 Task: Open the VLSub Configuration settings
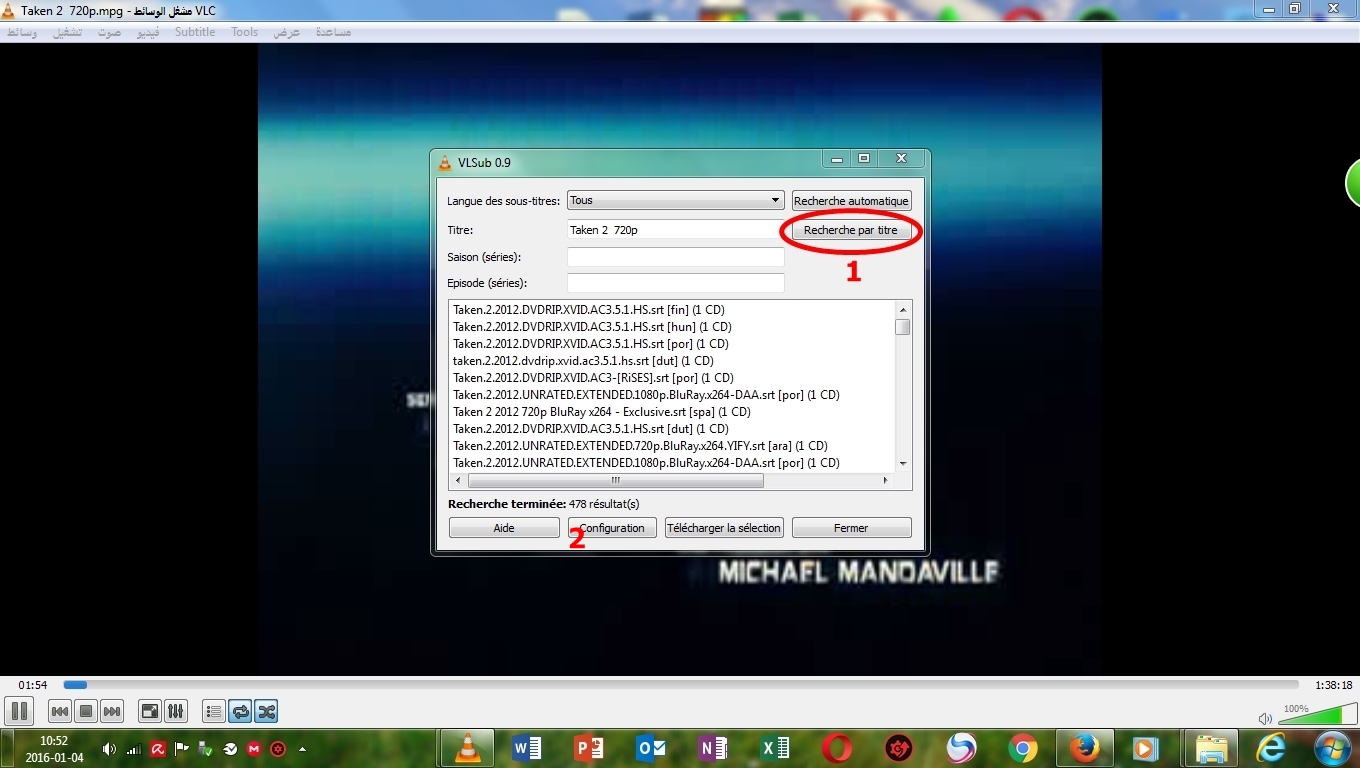[x=612, y=528]
